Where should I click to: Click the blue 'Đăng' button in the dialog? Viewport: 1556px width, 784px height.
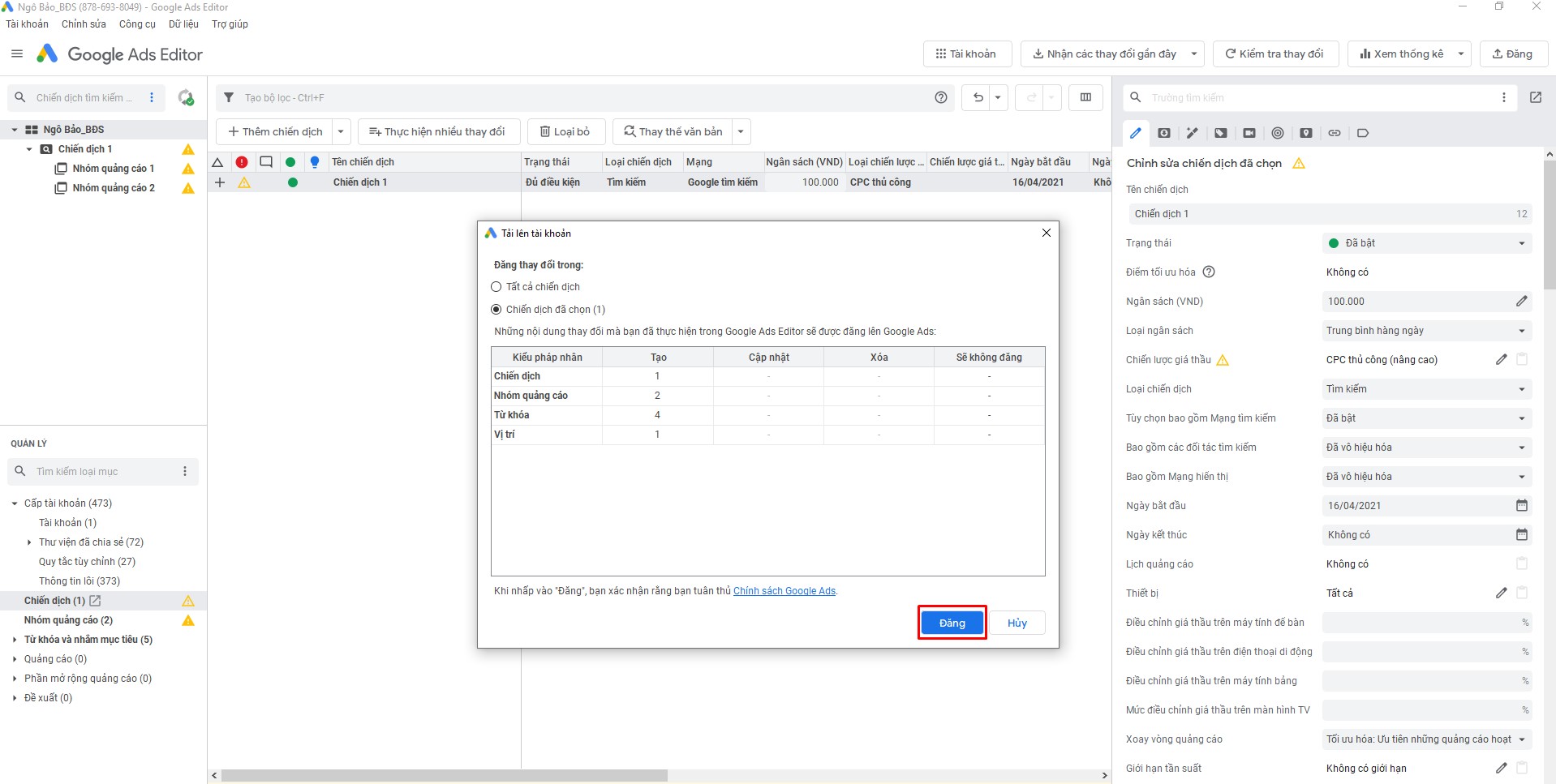click(x=952, y=623)
